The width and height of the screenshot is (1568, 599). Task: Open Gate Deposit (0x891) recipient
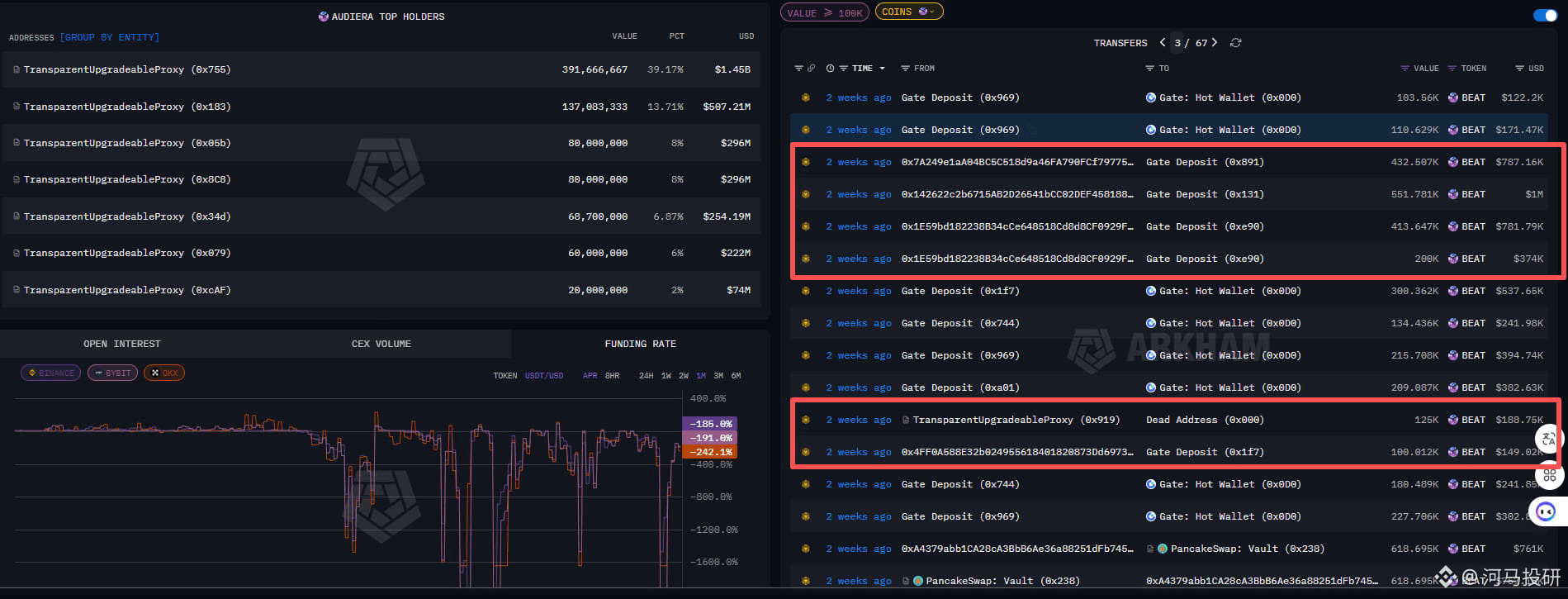click(x=1205, y=162)
